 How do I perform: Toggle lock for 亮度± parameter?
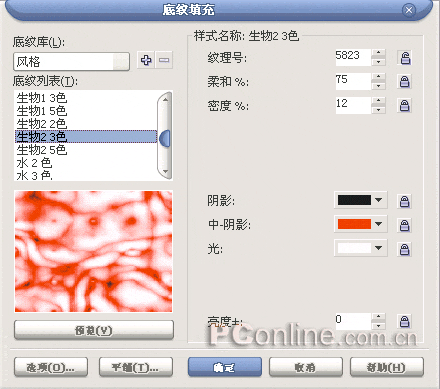(x=405, y=321)
